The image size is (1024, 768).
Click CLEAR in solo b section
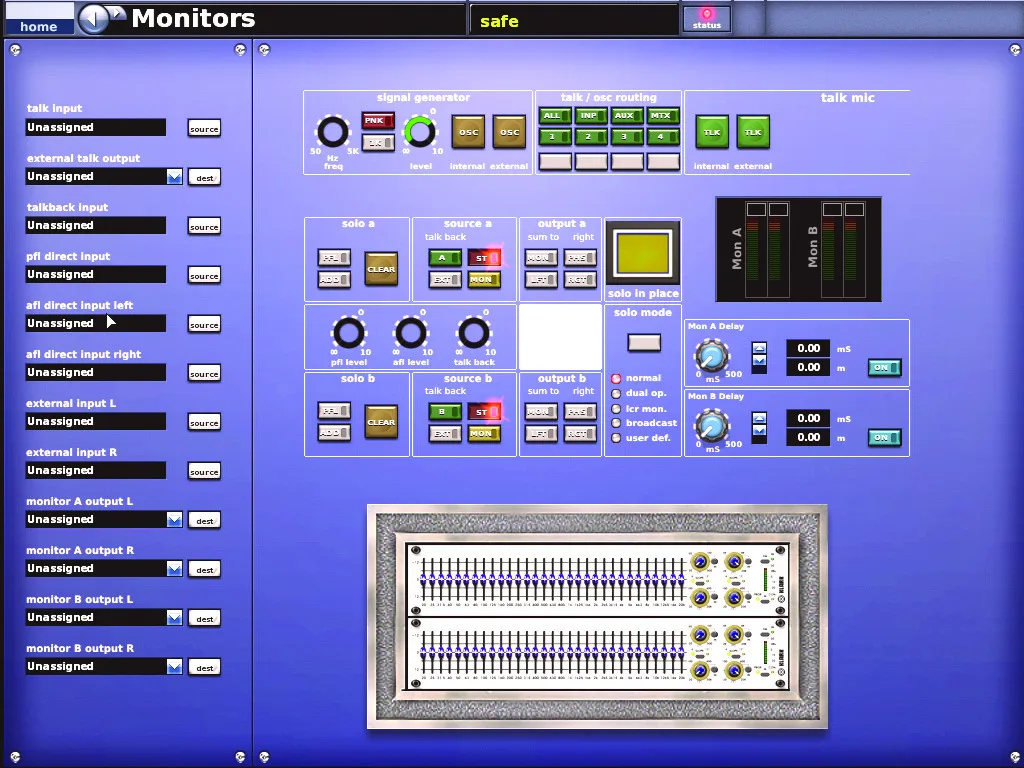(x=381, y=423)
